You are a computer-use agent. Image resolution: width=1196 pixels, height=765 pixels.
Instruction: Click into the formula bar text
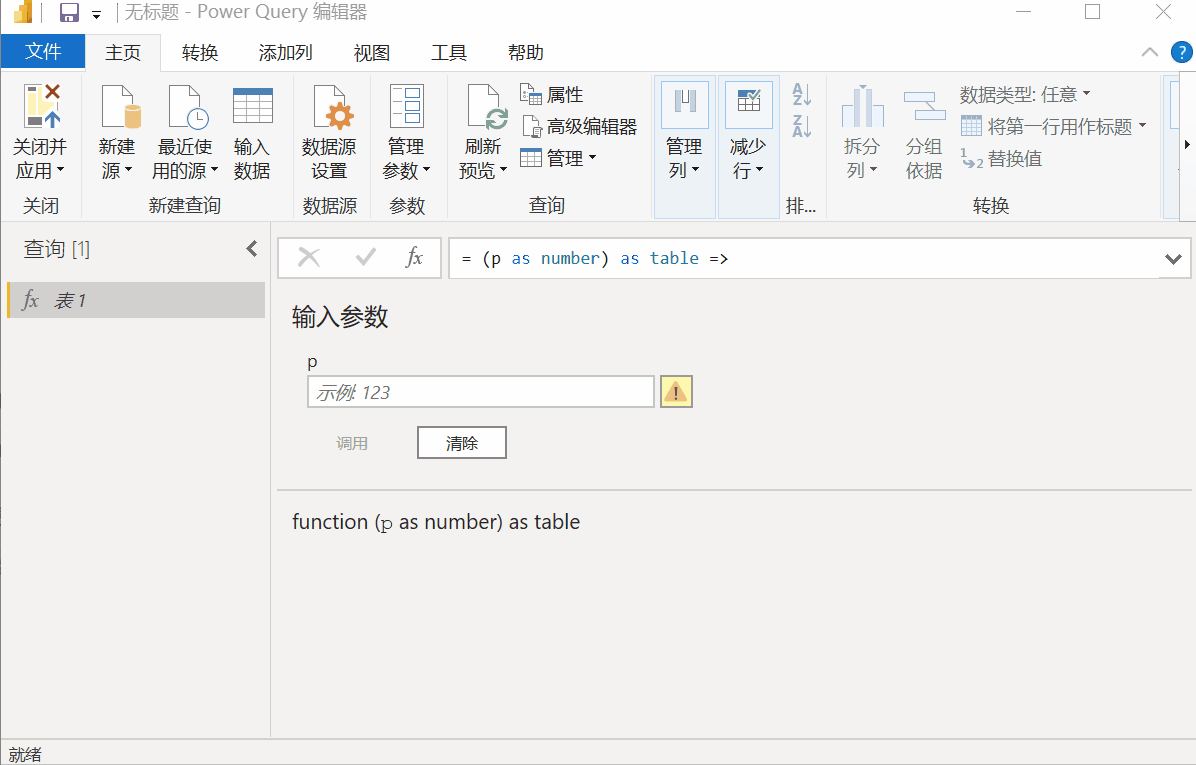595,259
